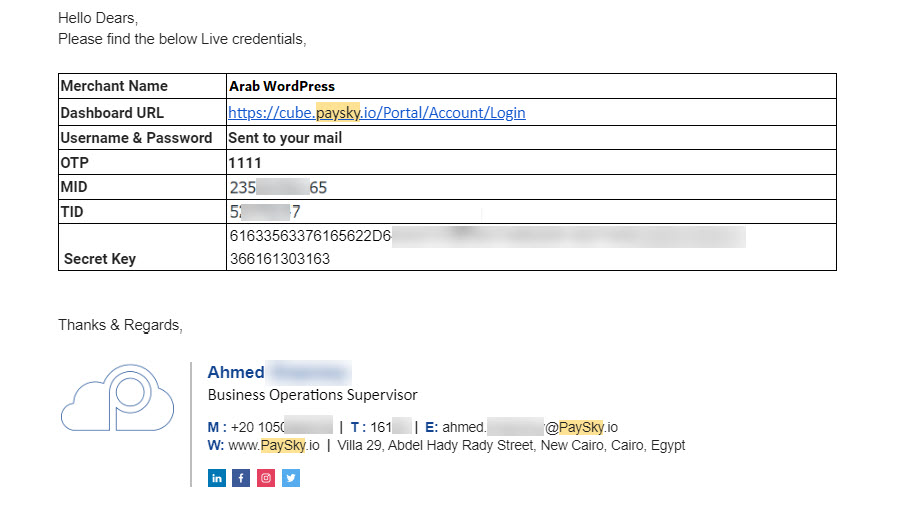Click the 'Sent to your mail' cell

click(x=285, y=138)
